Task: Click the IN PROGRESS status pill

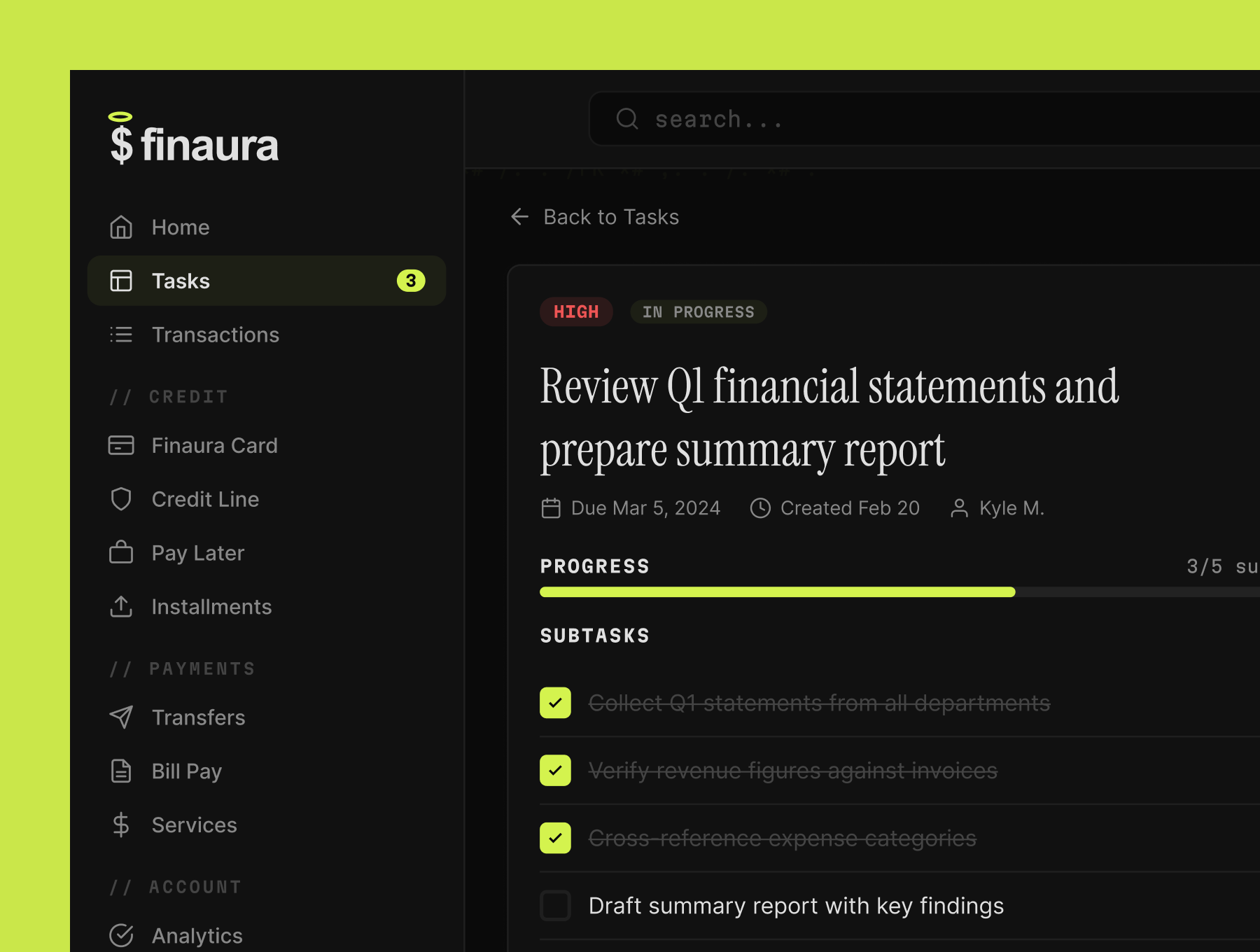Action: [698, 311]
